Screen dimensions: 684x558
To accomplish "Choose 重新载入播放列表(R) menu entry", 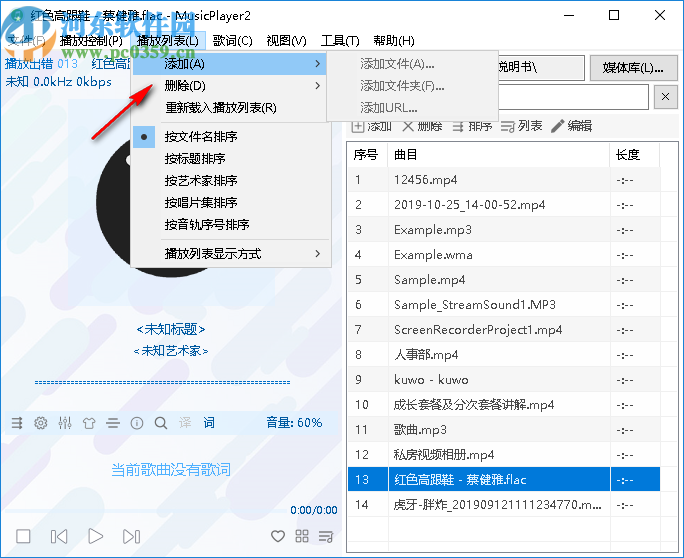I will tap(229, 107).
